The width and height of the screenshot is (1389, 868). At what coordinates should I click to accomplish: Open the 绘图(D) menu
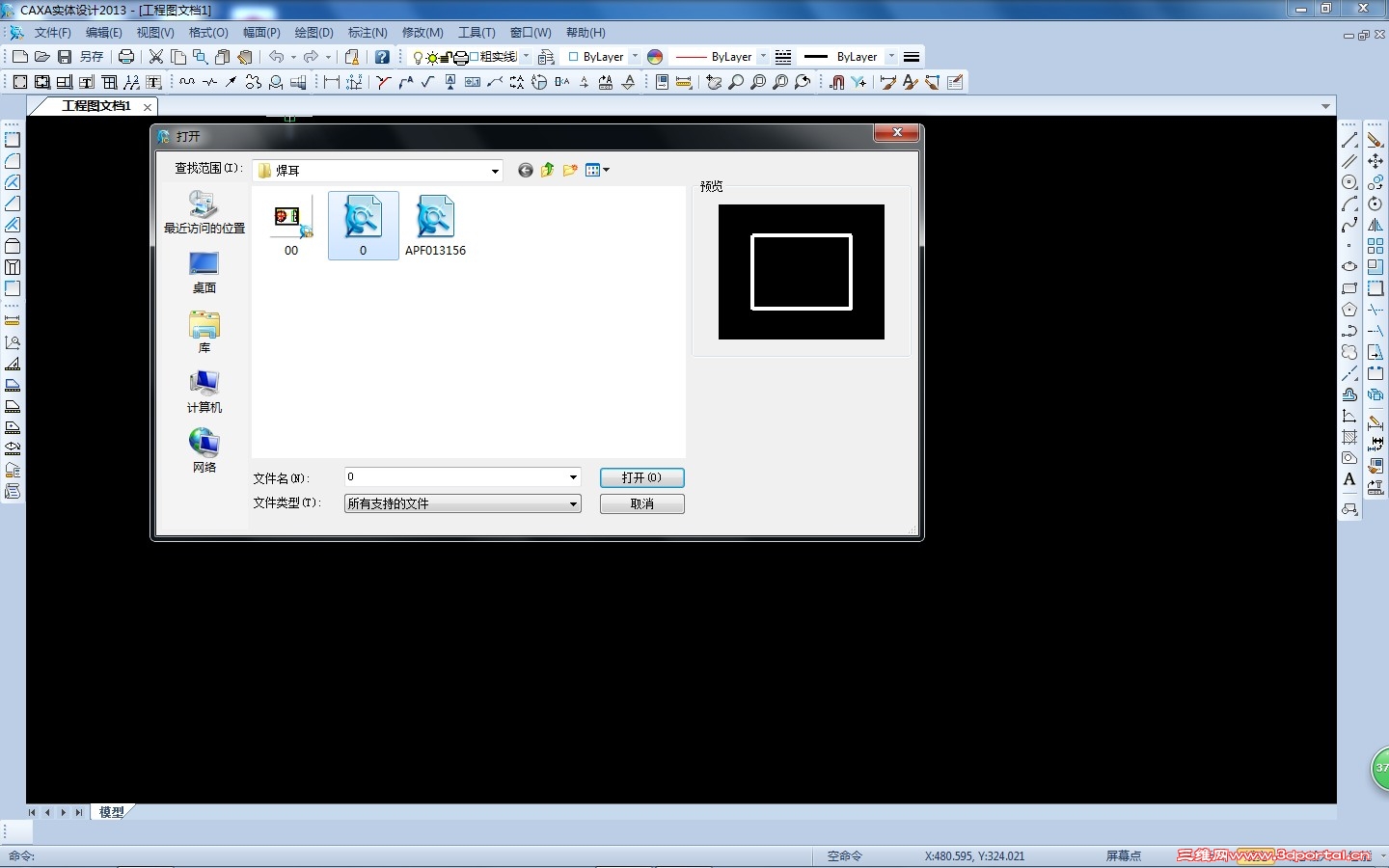[314, 33]
